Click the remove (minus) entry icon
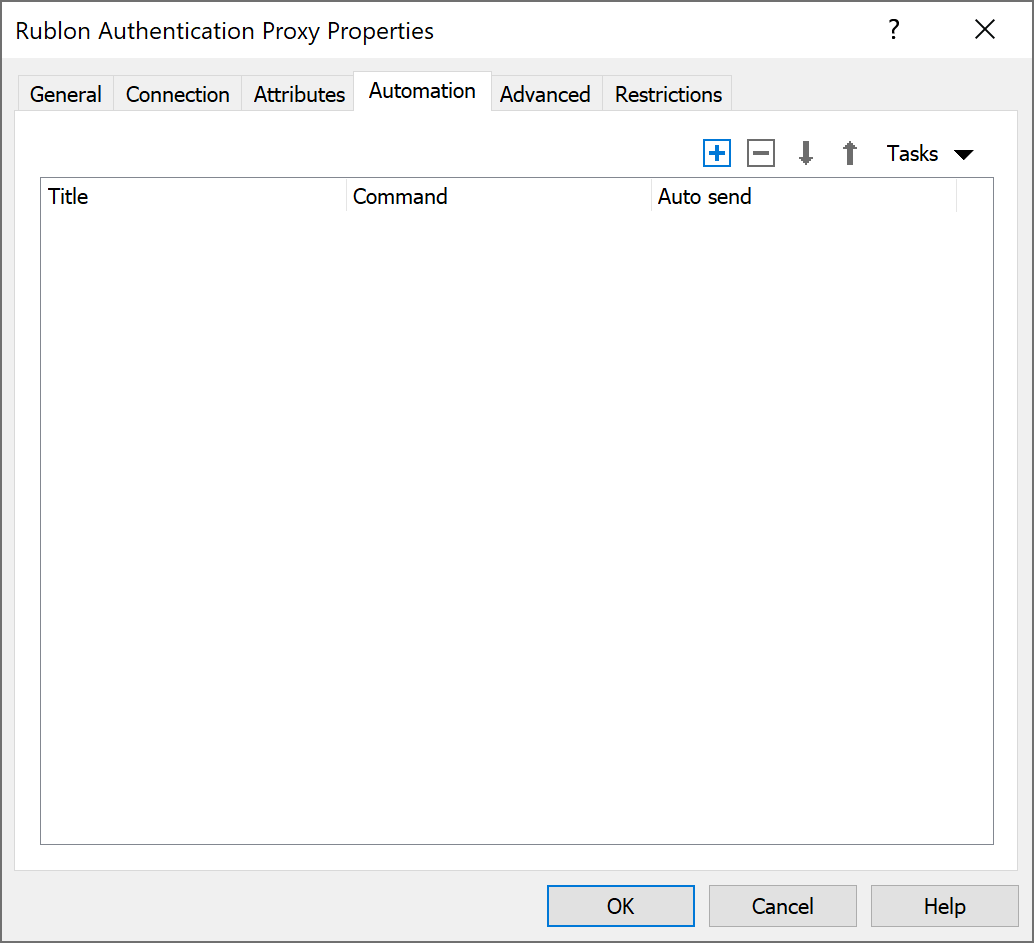1034x943 pixels. pyautogui.click(x=761, y=153)
